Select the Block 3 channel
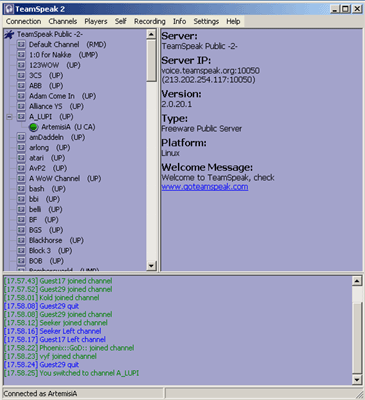The height and width of the screenshot is (400, 365). pos(50,251)
